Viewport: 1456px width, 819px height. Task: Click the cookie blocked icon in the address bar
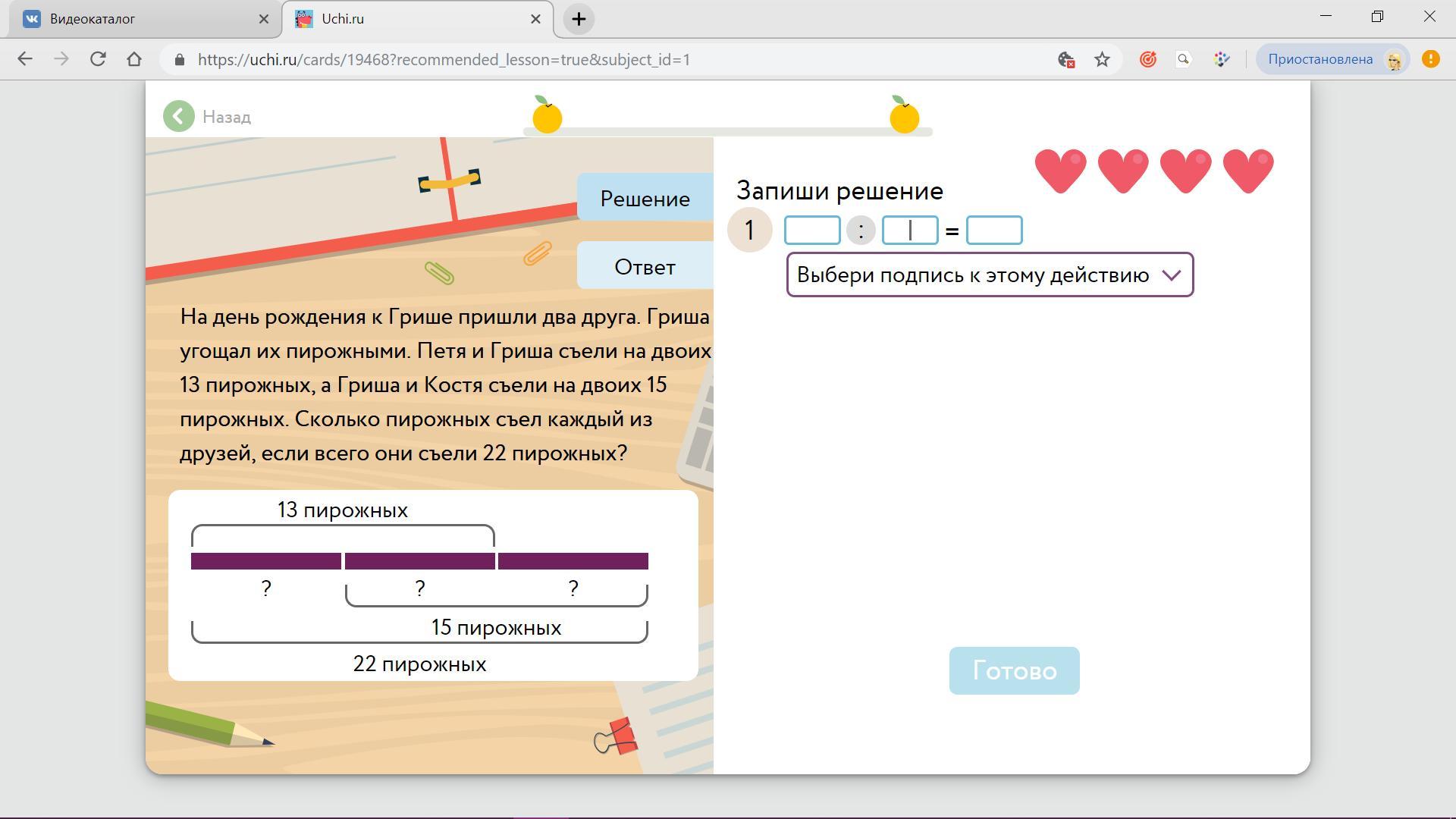pos(1065,59)
